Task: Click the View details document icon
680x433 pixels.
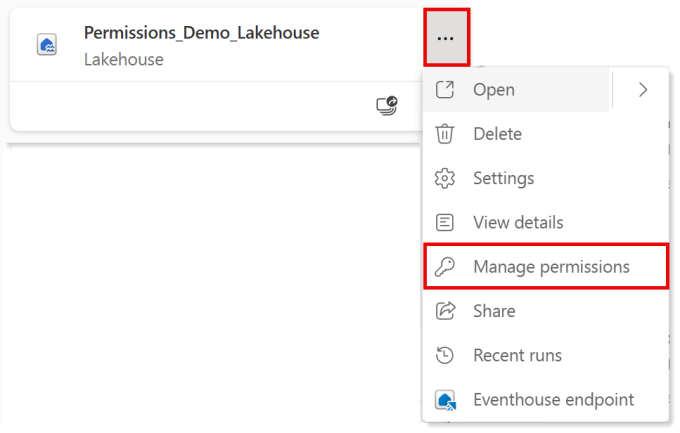Action: pos(445,223)
